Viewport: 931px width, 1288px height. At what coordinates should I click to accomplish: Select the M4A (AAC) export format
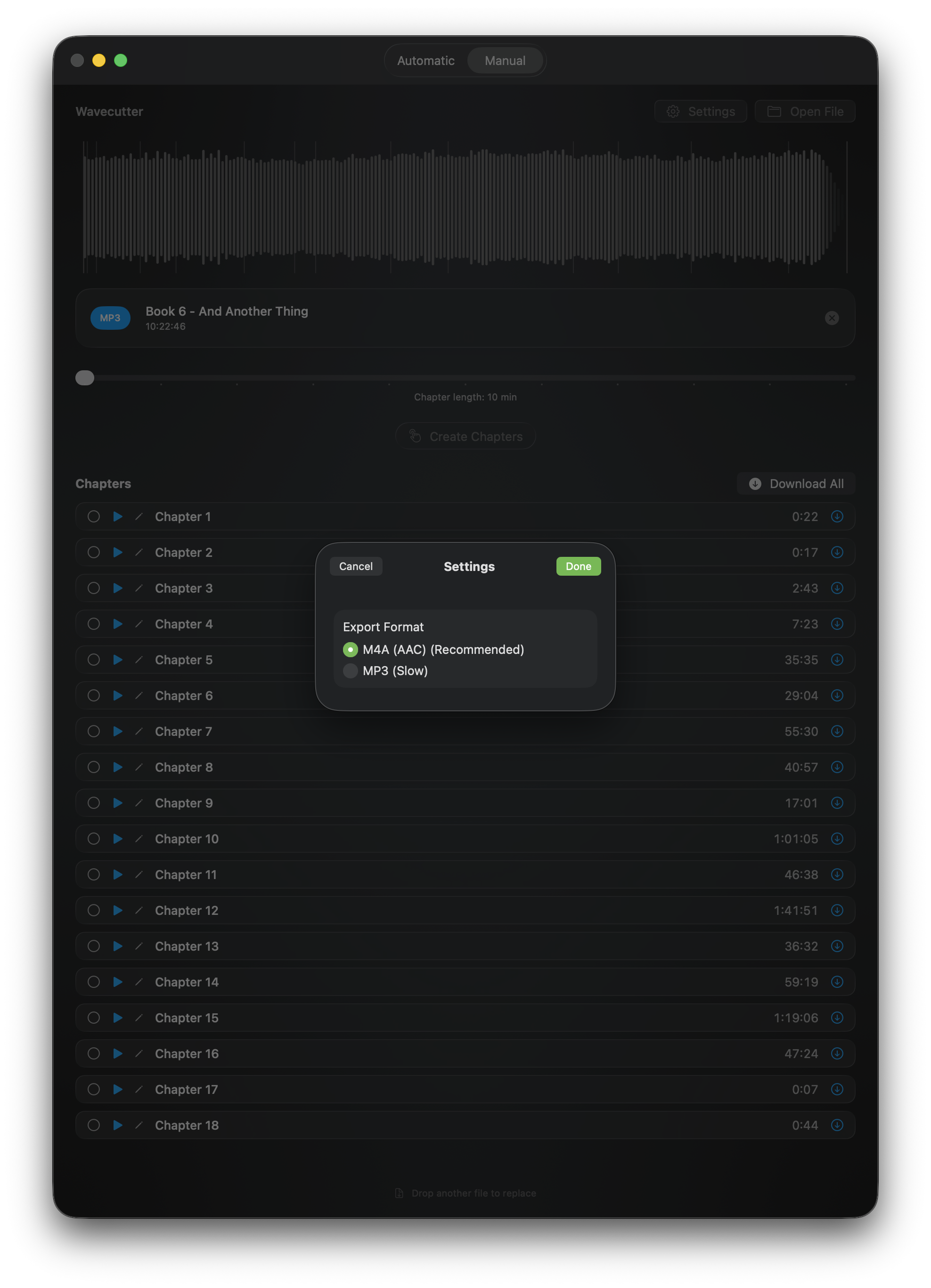point(350,649)
